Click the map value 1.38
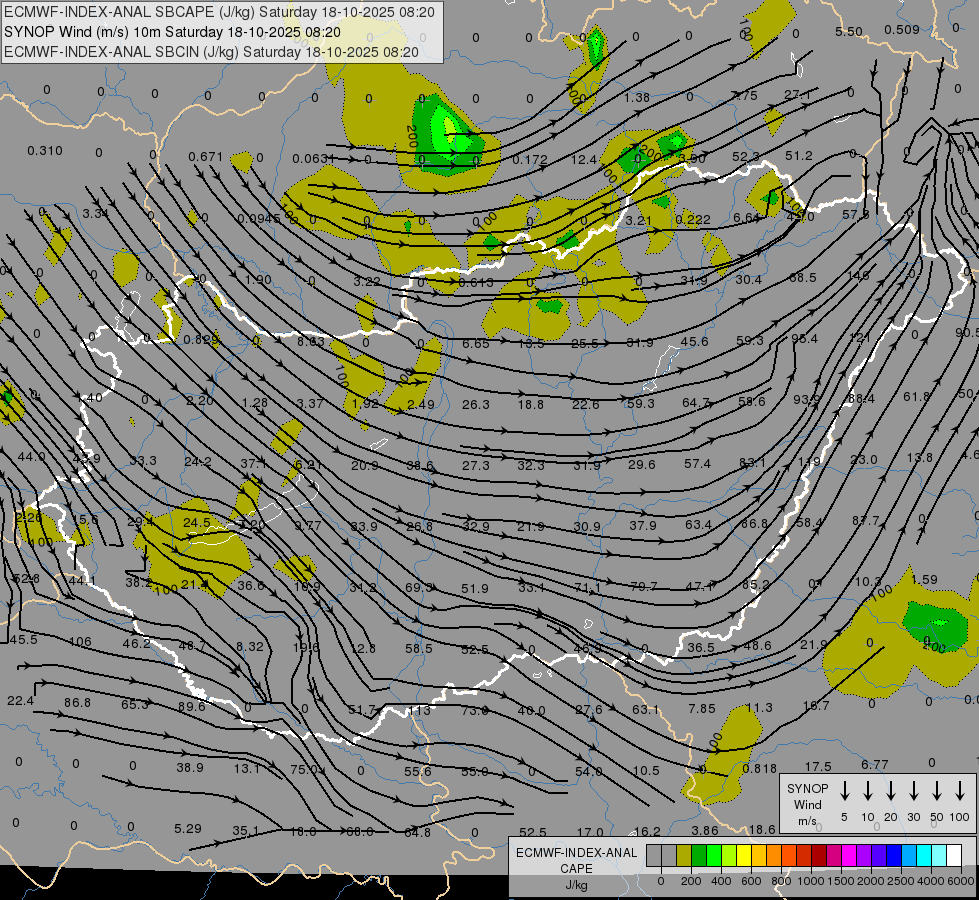The image size is (979, 900). (637, 97)
